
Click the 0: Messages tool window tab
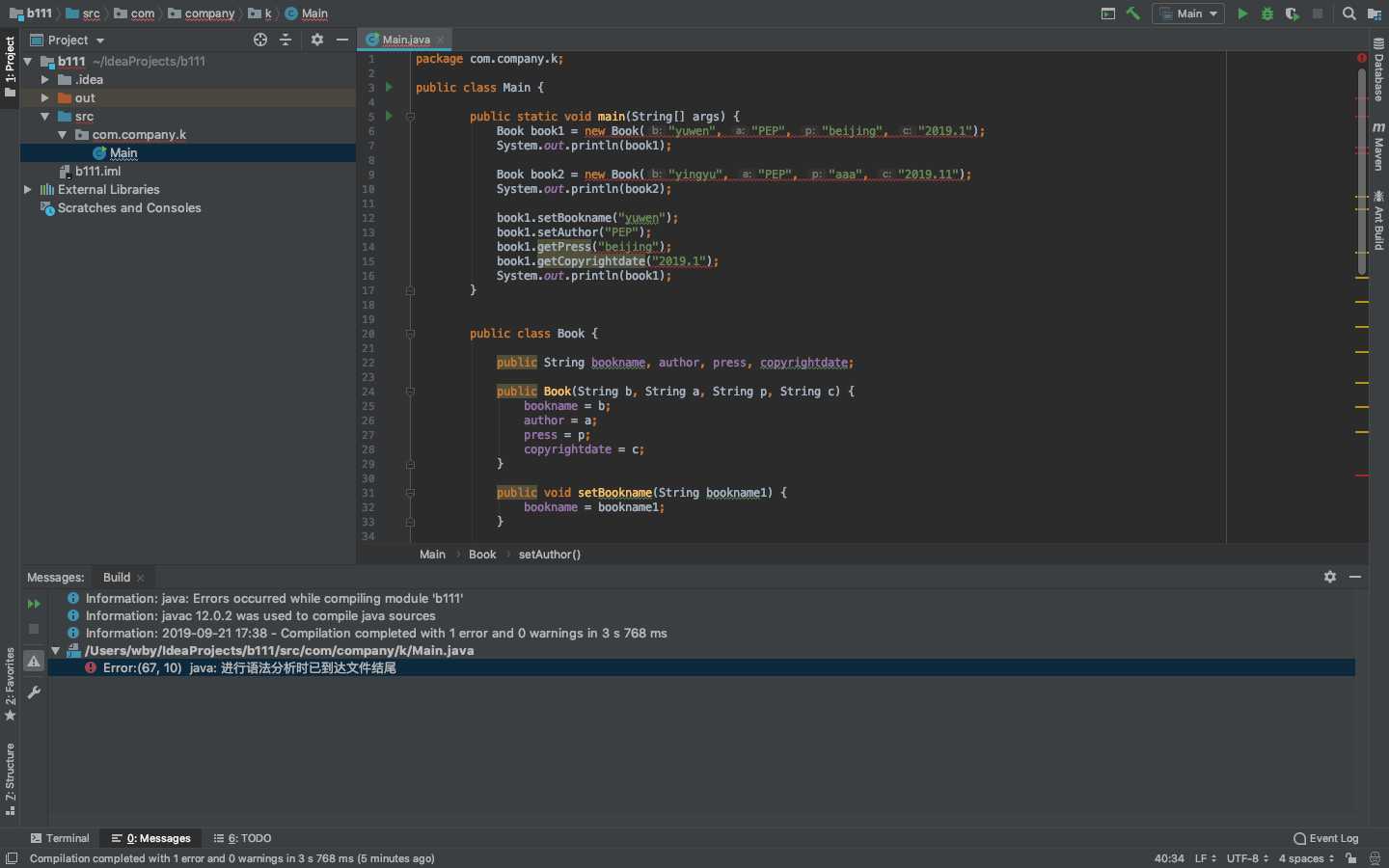[x=151, y=838]
